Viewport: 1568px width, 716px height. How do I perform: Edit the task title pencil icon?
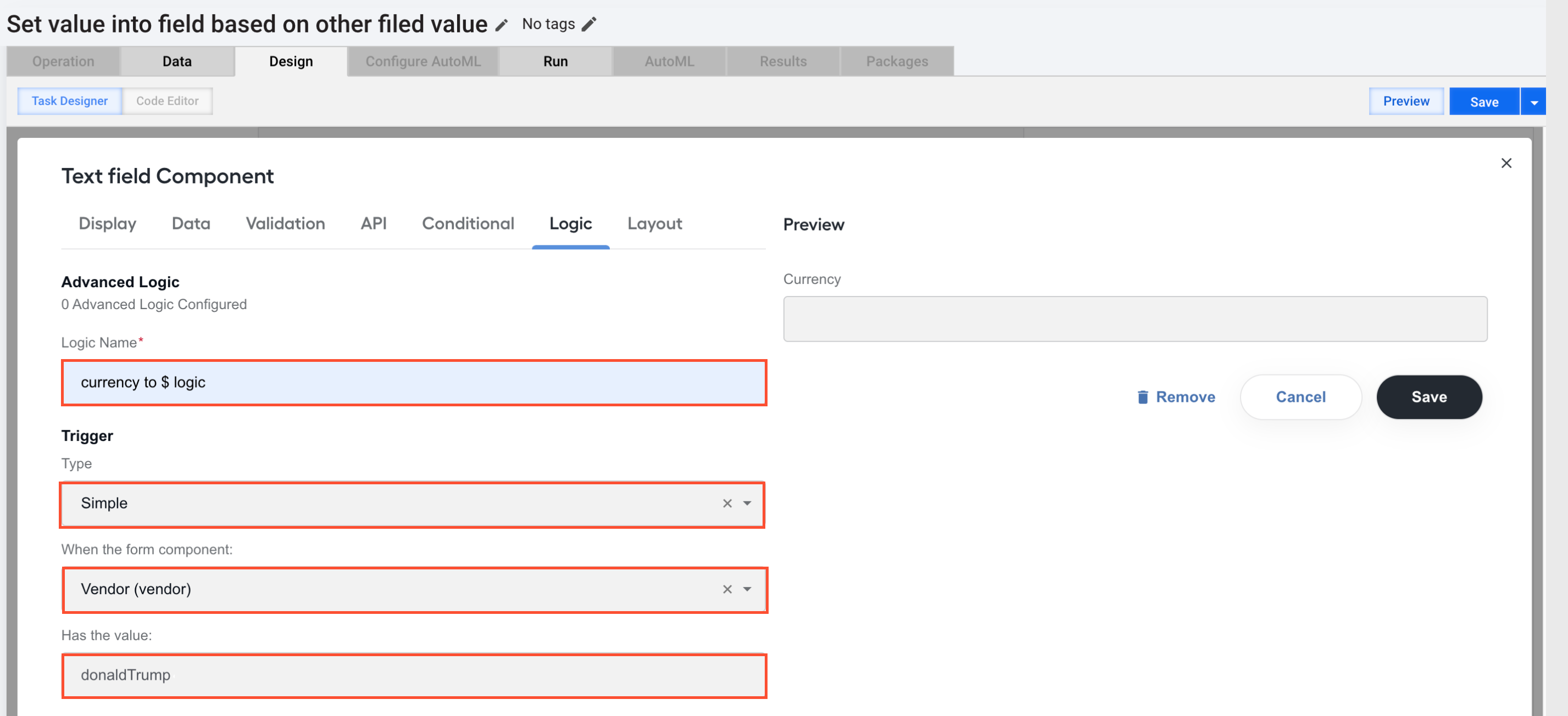[x=501, y=25]
